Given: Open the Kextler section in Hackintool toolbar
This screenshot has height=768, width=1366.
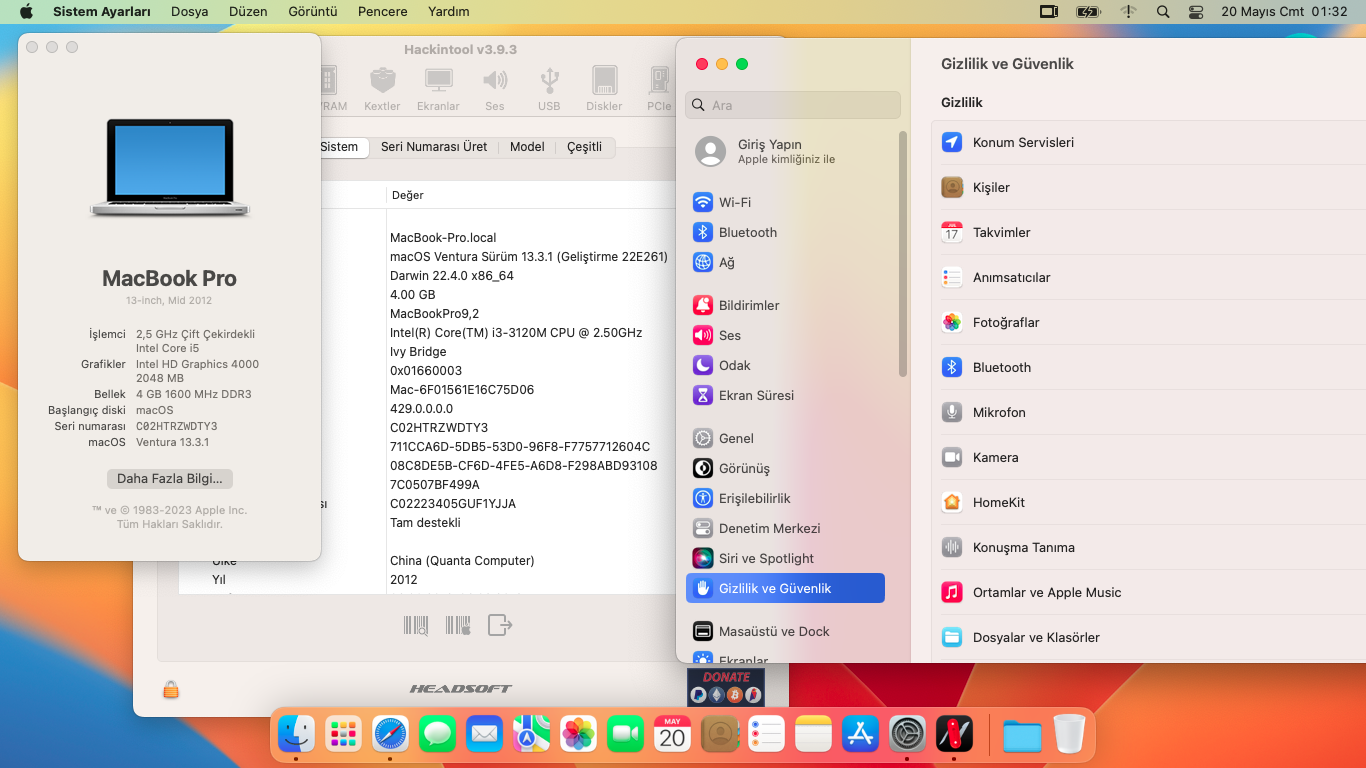Looking at the screenshot, I should pyautogui.click(x=382, y=88).
